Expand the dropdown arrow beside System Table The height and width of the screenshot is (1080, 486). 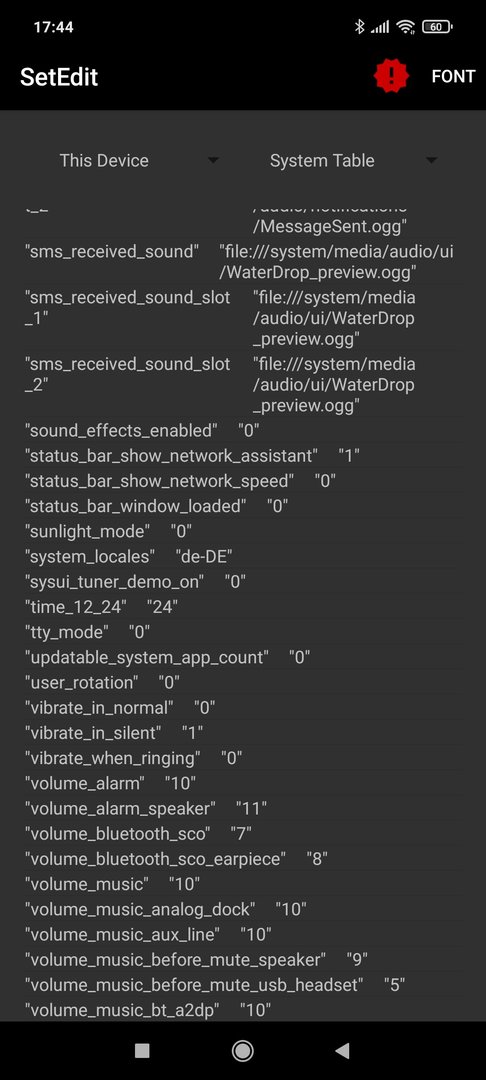432,160
